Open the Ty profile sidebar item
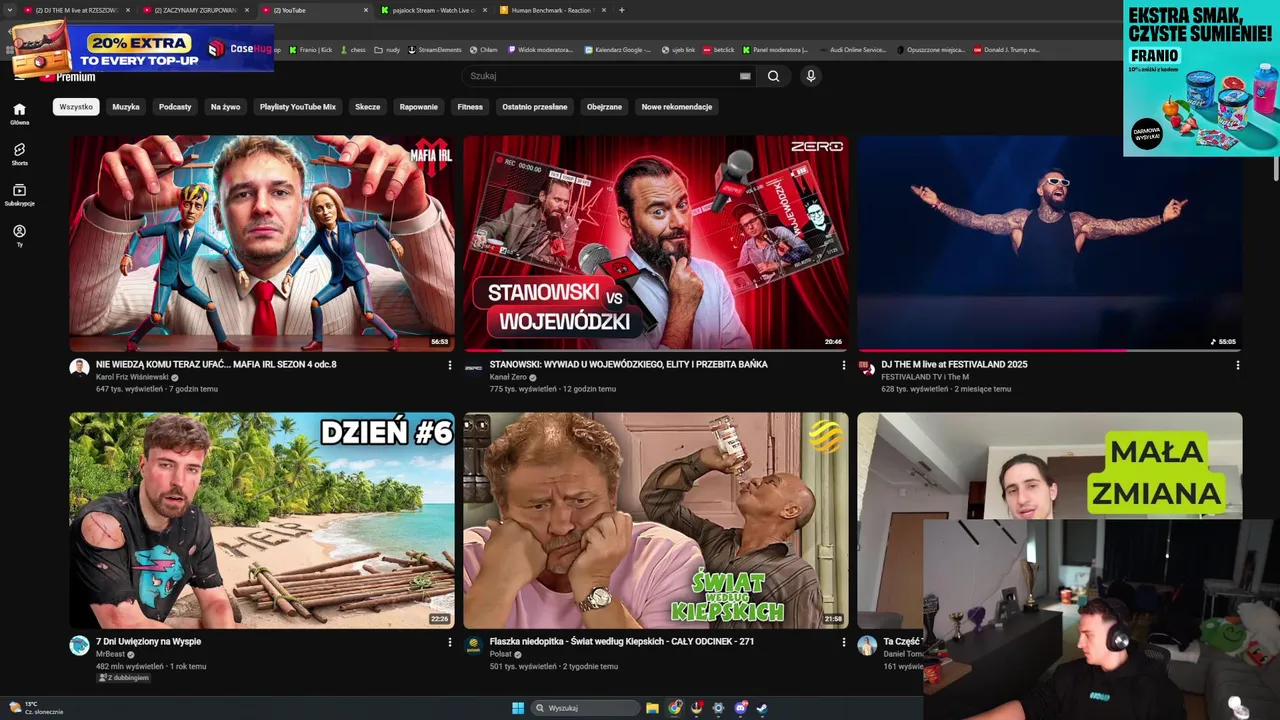 tap(19, 235)
